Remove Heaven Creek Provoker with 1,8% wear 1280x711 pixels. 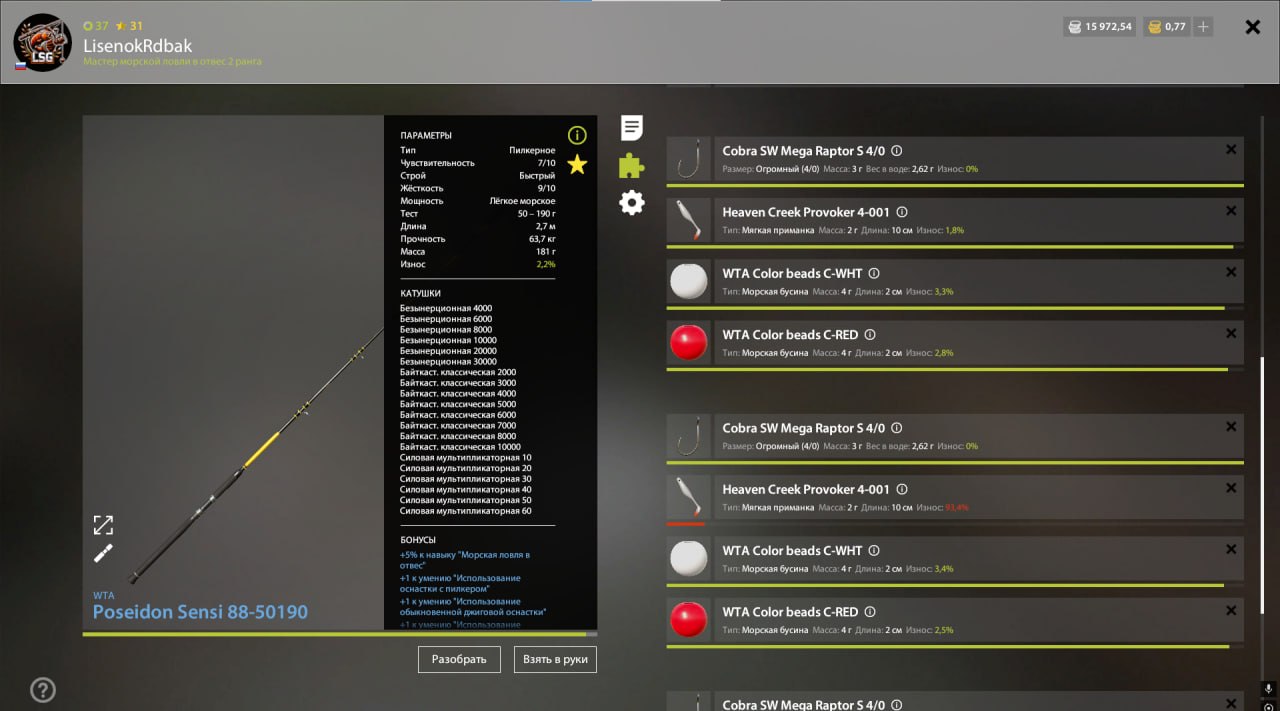point(1231,211)
